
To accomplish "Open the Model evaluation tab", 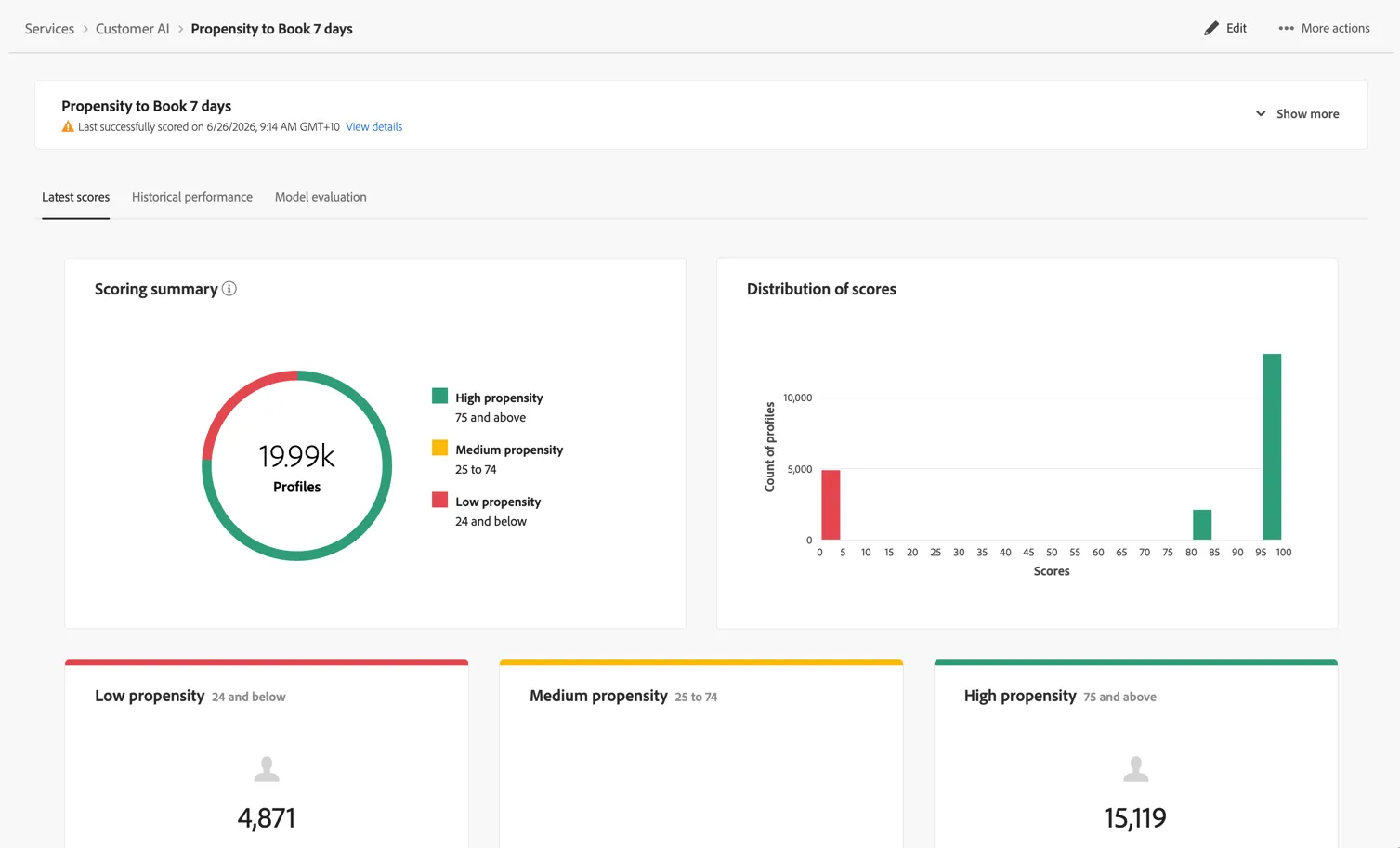I will (x=321, y=197).
